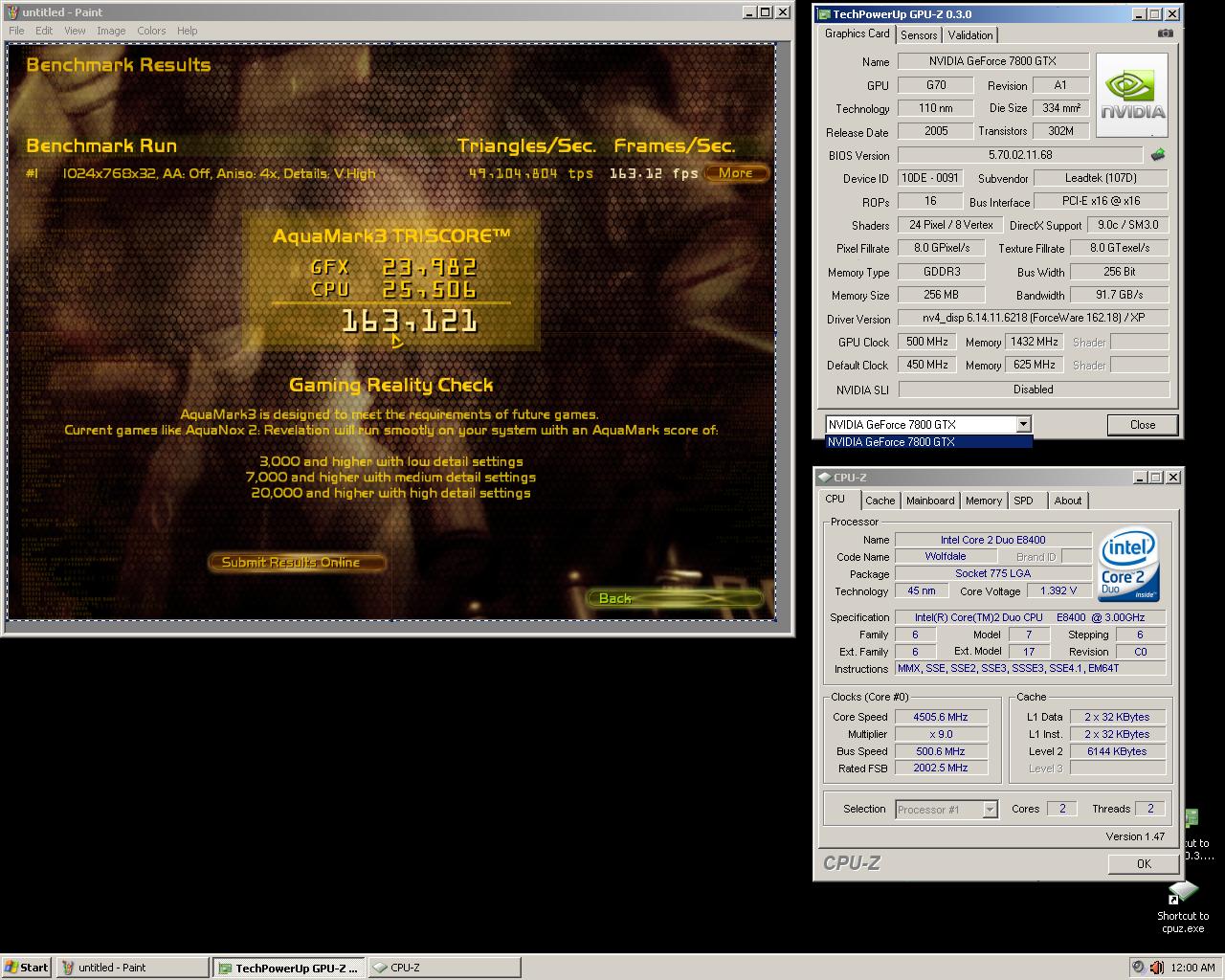Click the BIOS Version field 5.70.02.11.68

tap(1020, 155)
